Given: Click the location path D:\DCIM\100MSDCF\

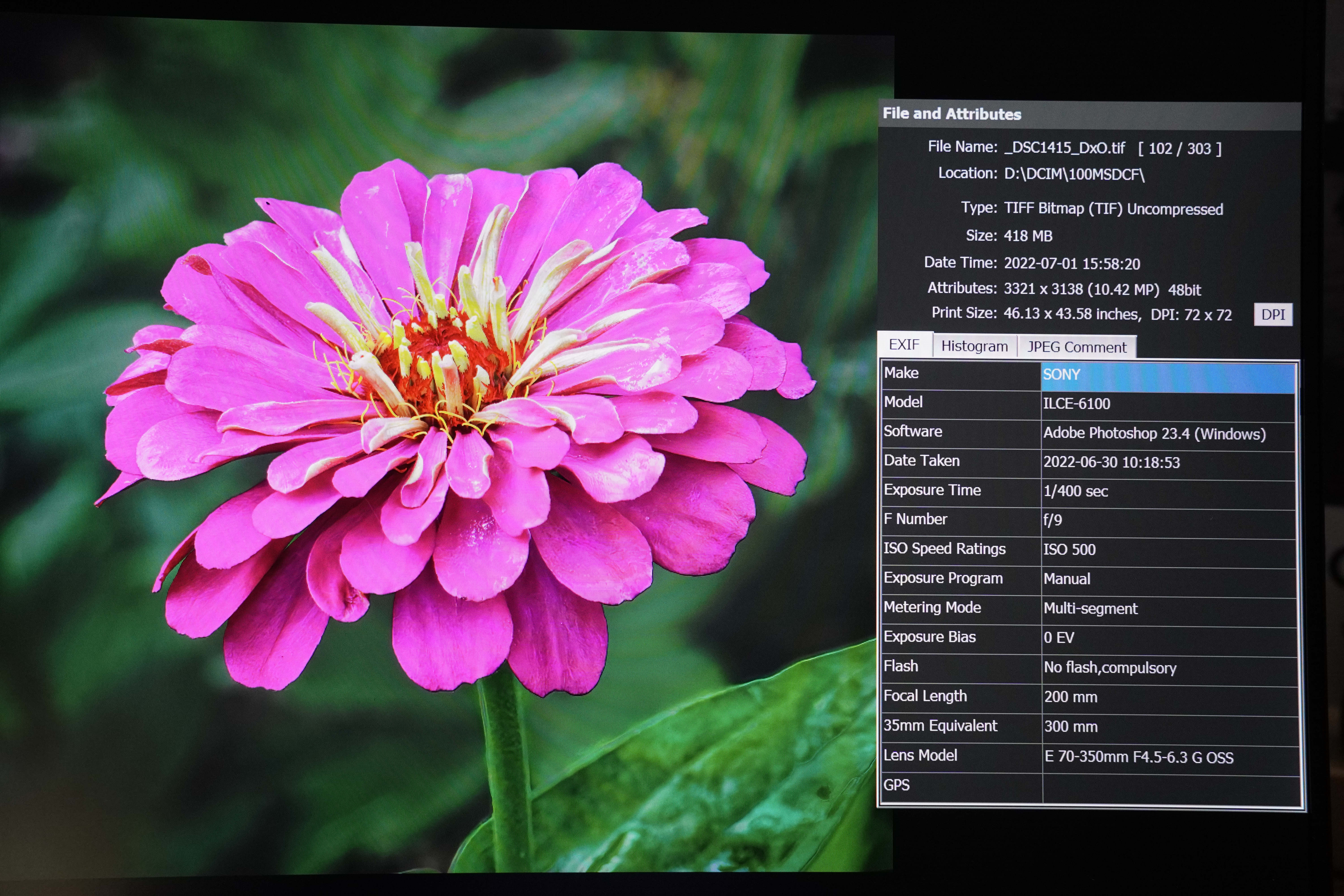Looking at the screenshot, I should point(1074,174).
